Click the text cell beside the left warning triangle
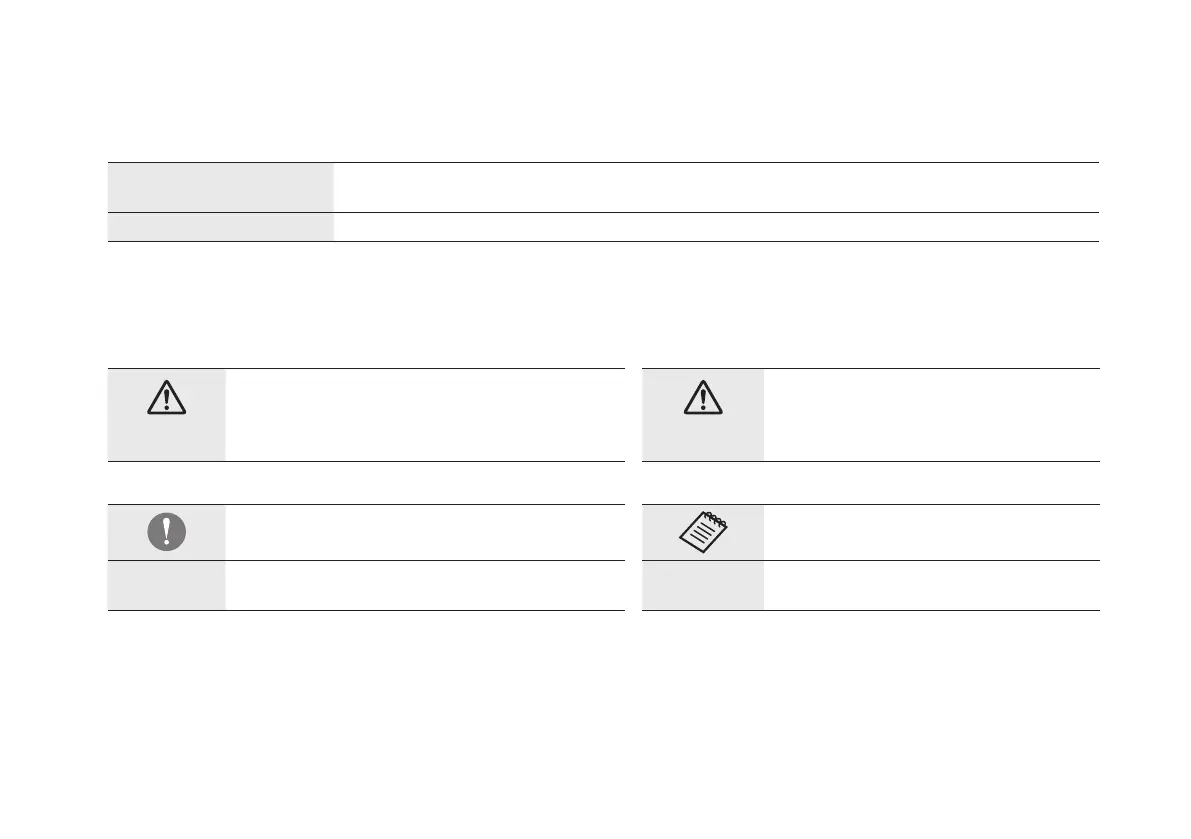Viewport: 1191px width, 839px height. coord(425,414)
